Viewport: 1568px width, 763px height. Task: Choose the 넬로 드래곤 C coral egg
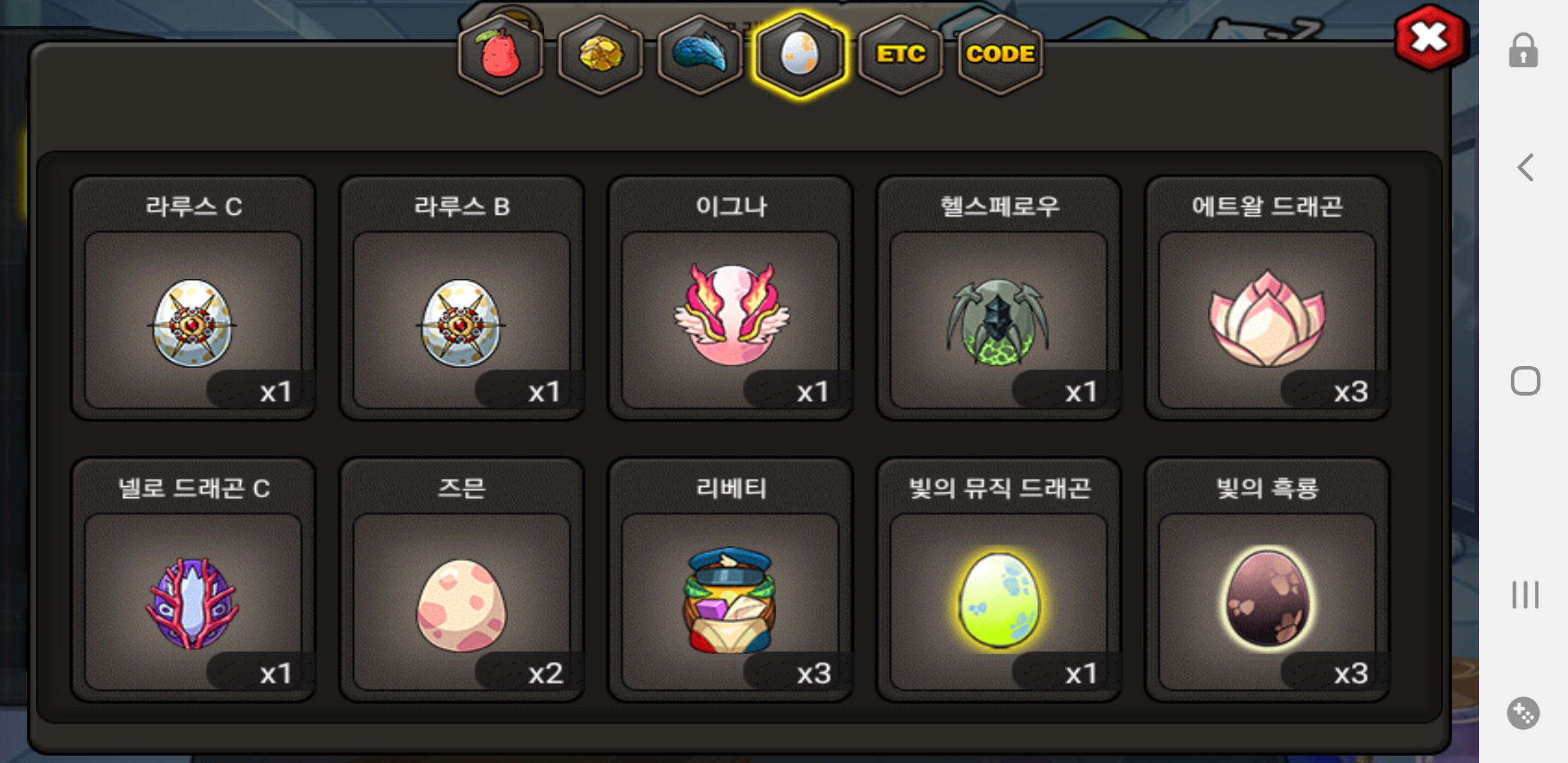(x=194, y=580)
